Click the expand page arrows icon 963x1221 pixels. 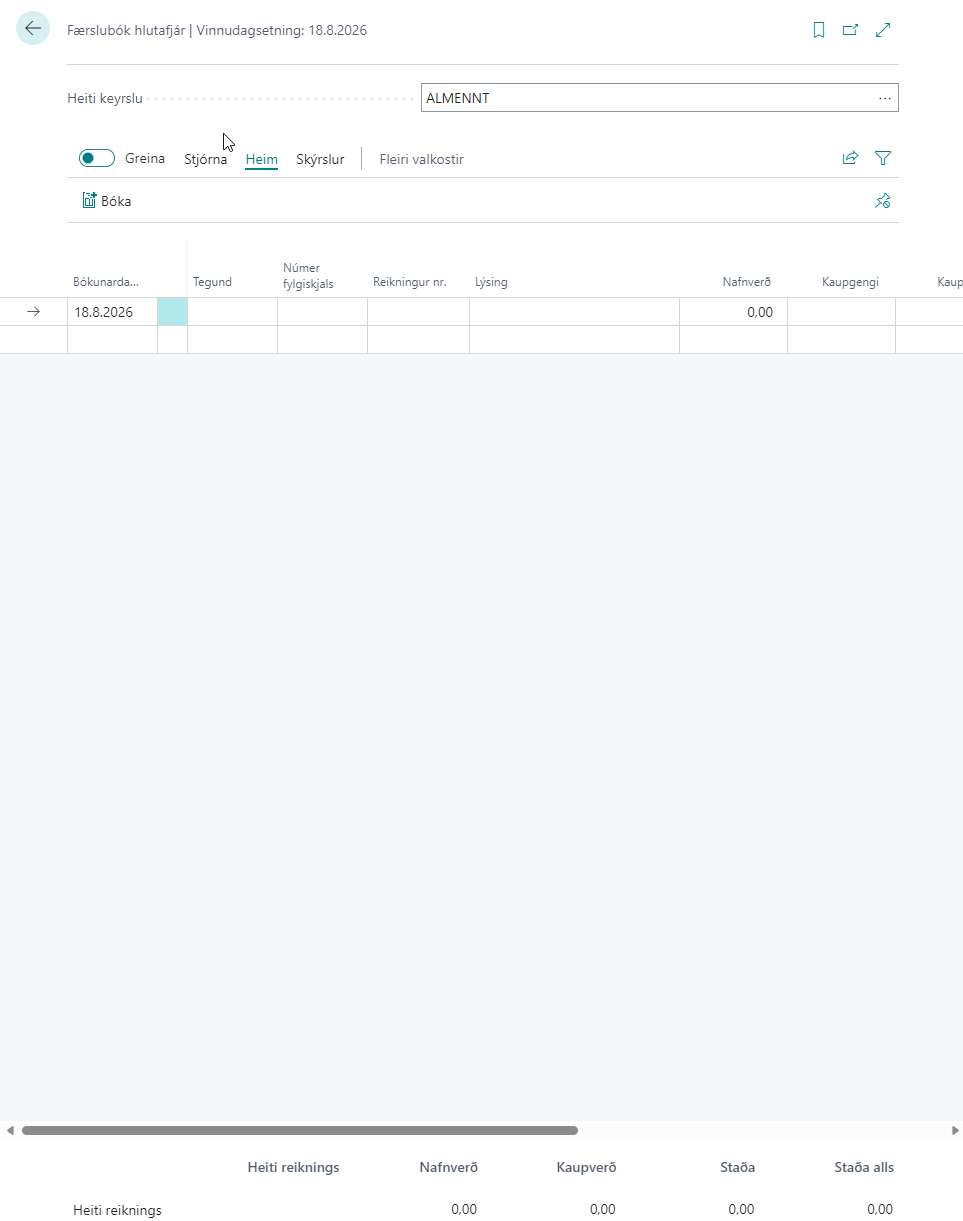click(x=883, y=30)
